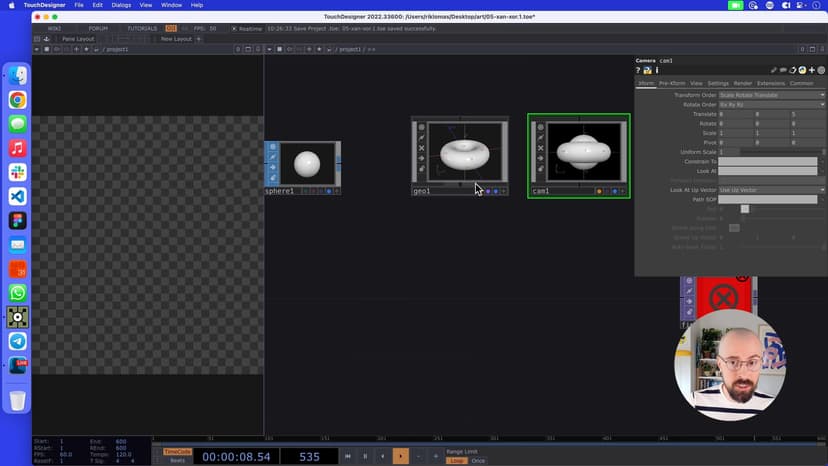Image resolution: width=828 pixels, height=466 pixels.
Task: Open Chrome from the macOS dock
Action: click(18, 100)
